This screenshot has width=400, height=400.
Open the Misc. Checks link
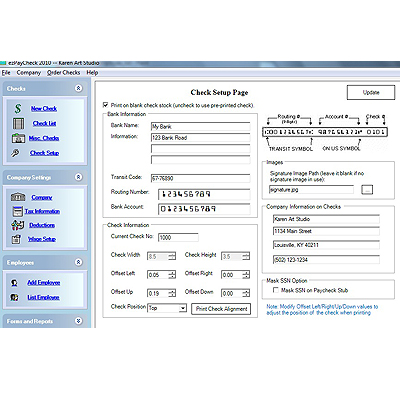(x=44, y=138)
